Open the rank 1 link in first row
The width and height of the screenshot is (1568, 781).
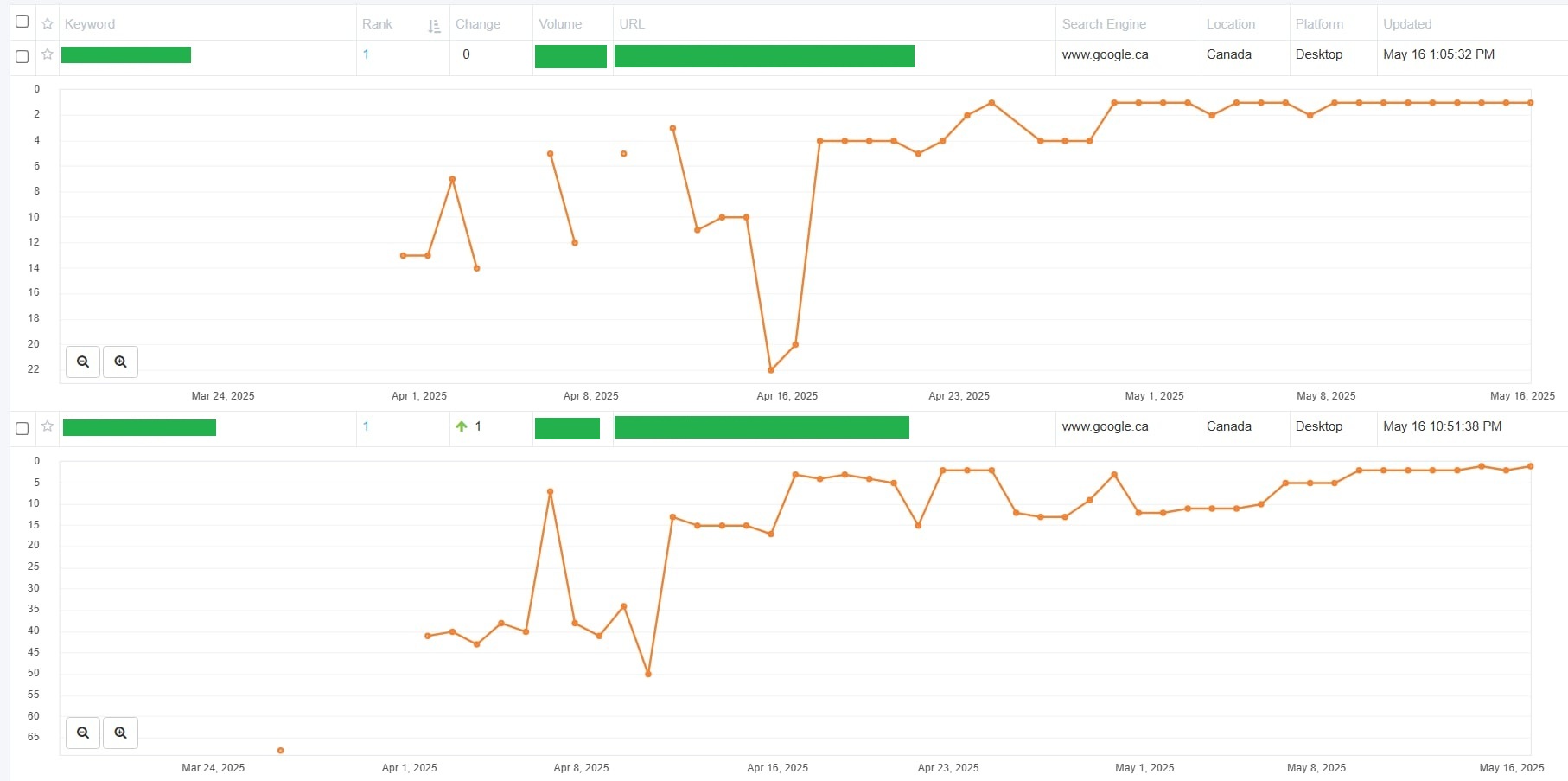coord(366,54)
